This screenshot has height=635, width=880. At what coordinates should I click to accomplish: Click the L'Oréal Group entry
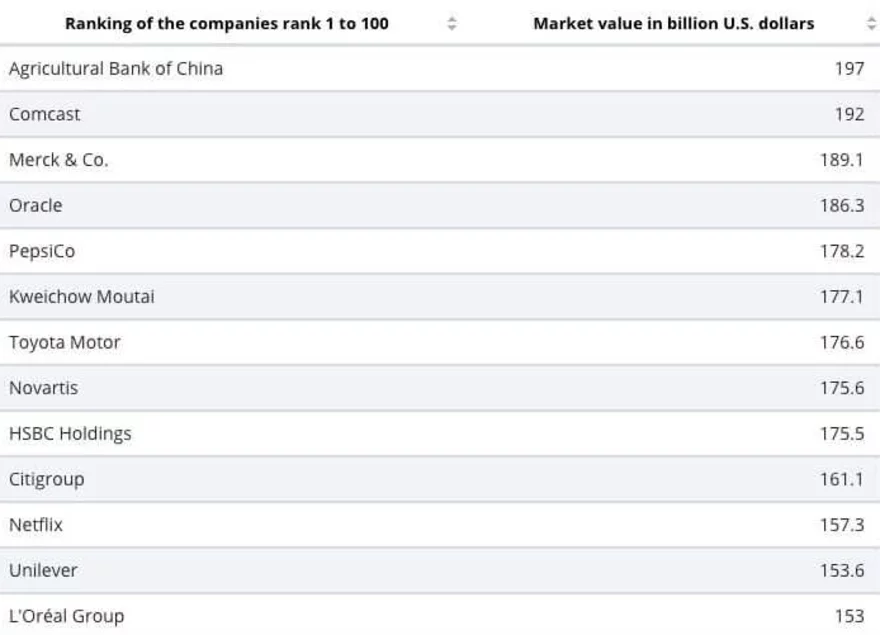click(x=67, y=616)
